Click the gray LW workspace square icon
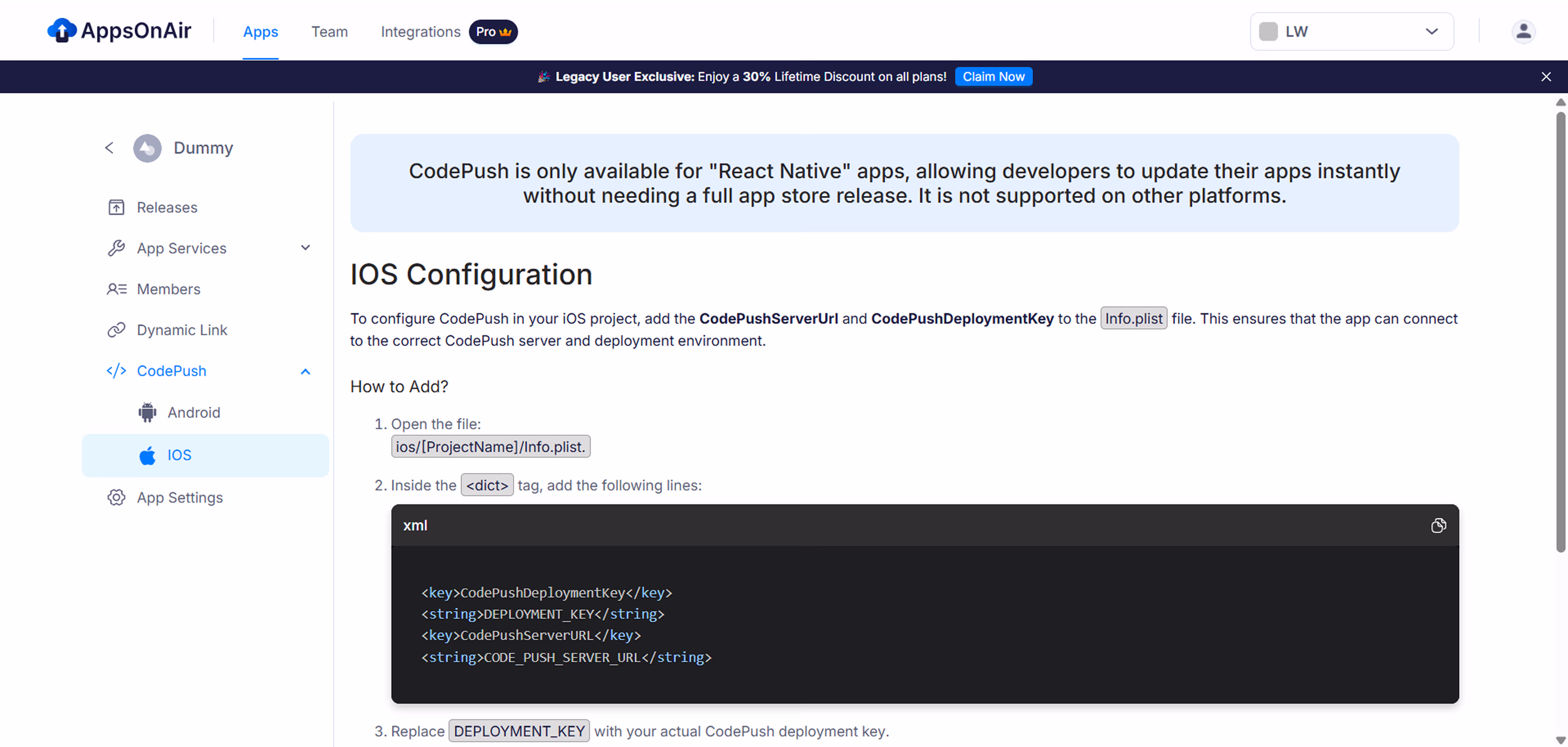 1268,32
